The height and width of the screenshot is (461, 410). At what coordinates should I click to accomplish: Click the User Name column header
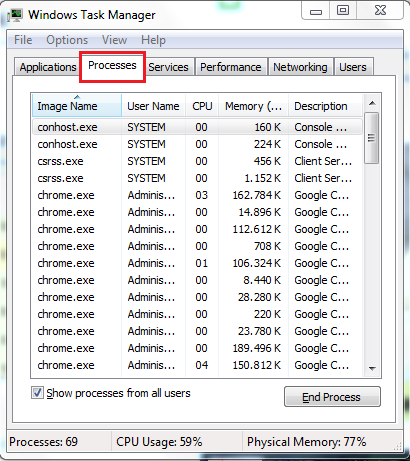153,106
